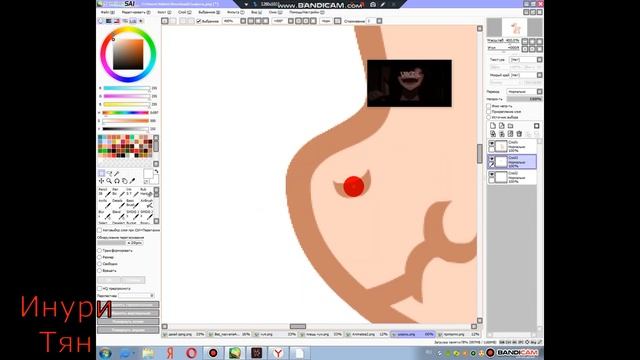This screenshot has width=640, height=360.
Task: Toggle Выделение checkbox in top toolbar
Action: coord(199,21)
